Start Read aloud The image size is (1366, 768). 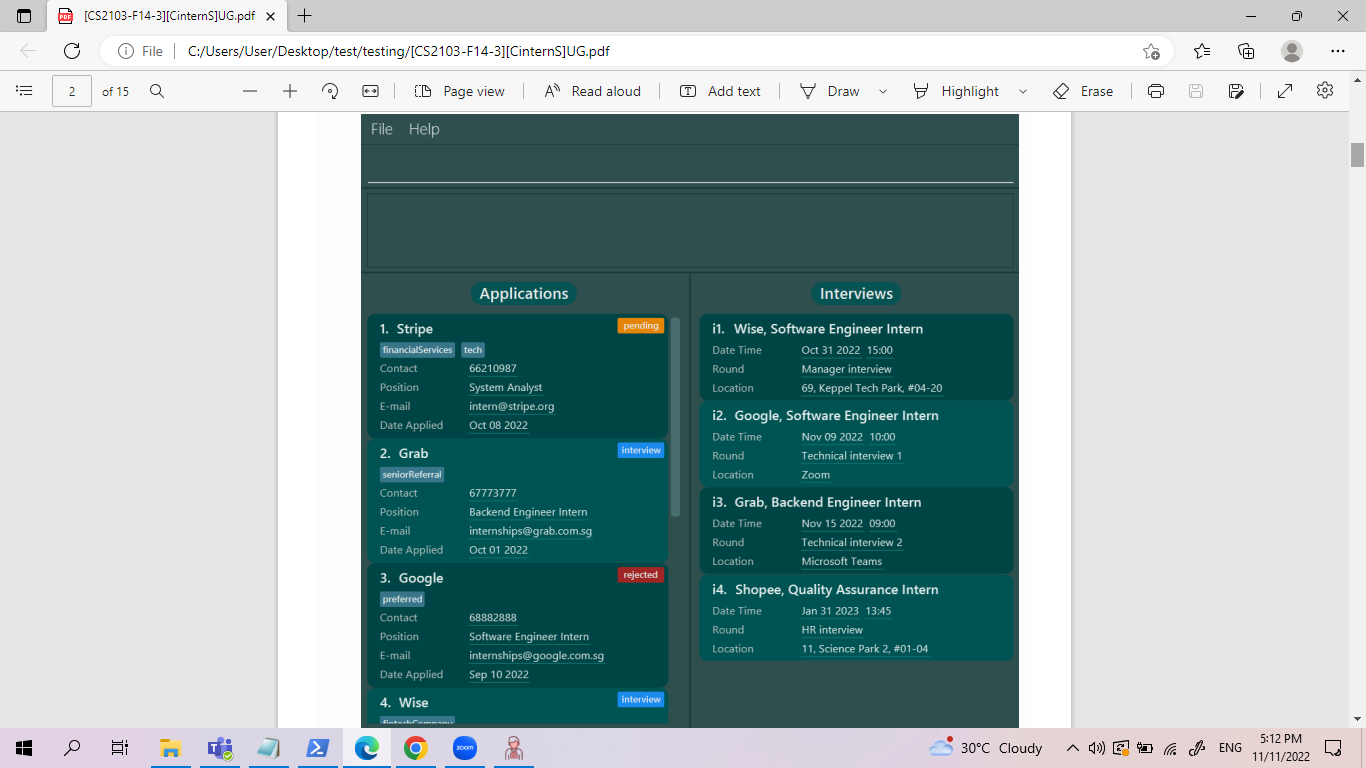point(592,91)
